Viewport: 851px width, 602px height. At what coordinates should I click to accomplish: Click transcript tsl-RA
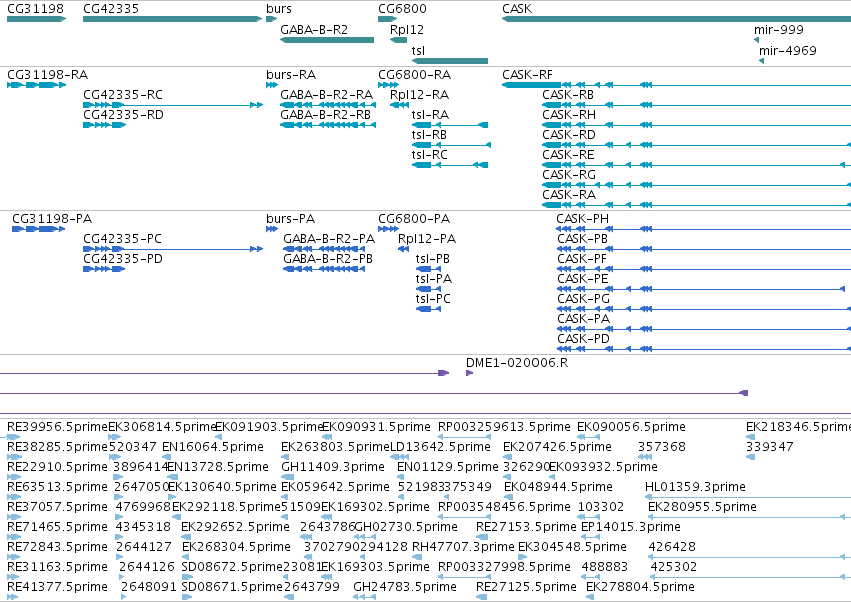coord(430,115)
